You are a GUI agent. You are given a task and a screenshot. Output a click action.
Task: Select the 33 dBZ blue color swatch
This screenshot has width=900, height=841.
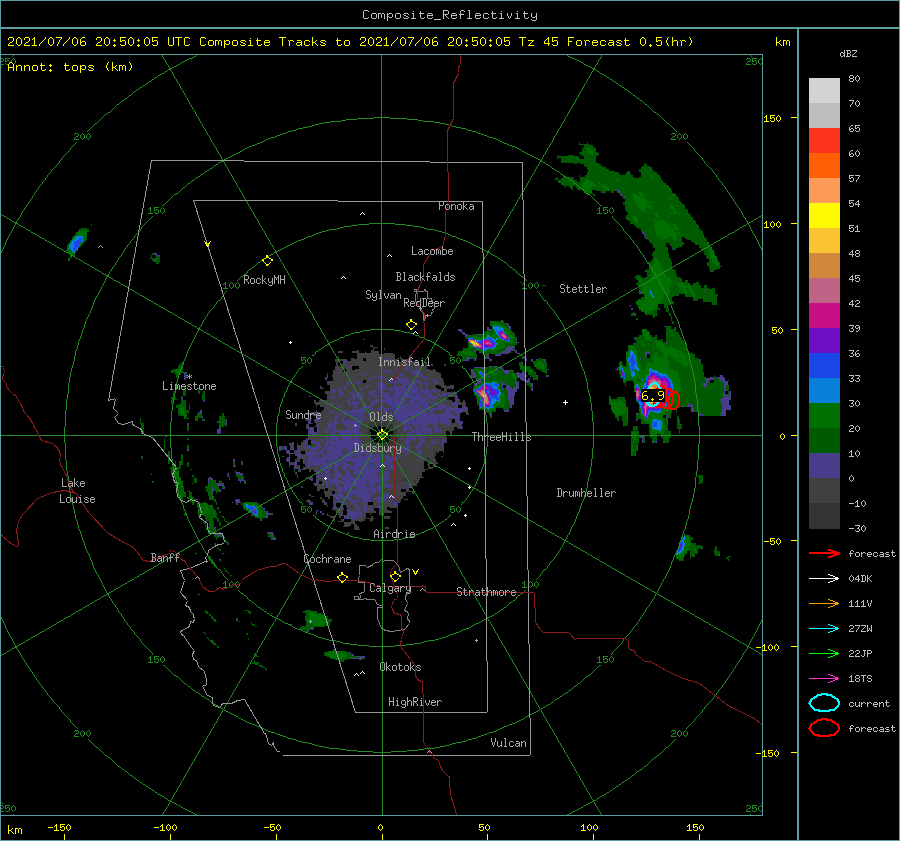pos(824,390)
